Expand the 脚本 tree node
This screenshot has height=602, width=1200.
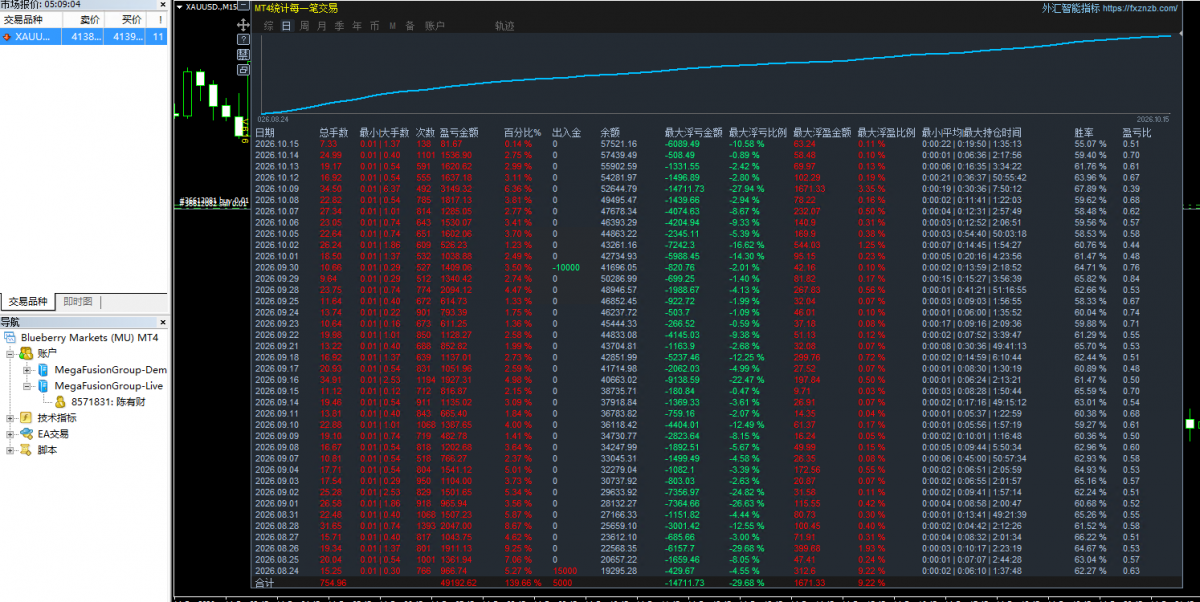10,450
